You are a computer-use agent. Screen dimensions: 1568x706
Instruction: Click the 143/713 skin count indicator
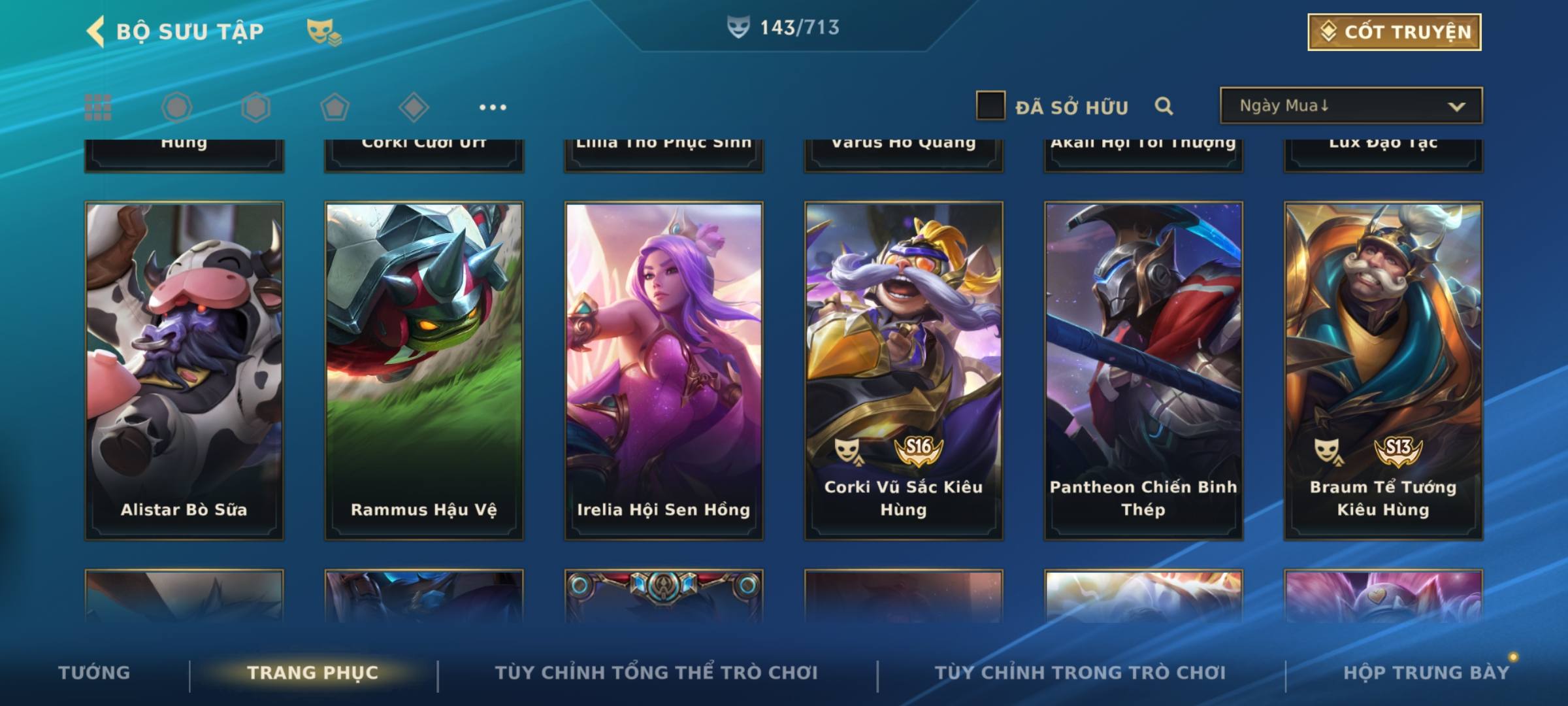(783, 27)
